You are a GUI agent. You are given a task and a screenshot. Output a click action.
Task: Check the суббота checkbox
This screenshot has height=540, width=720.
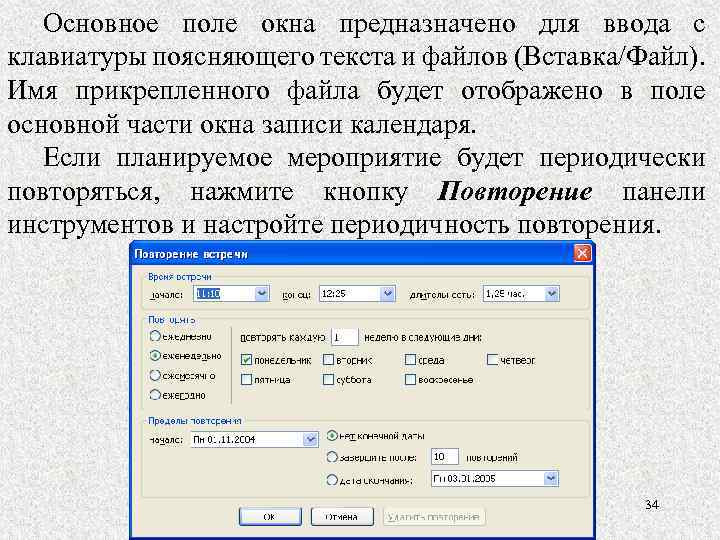point(328,379)
